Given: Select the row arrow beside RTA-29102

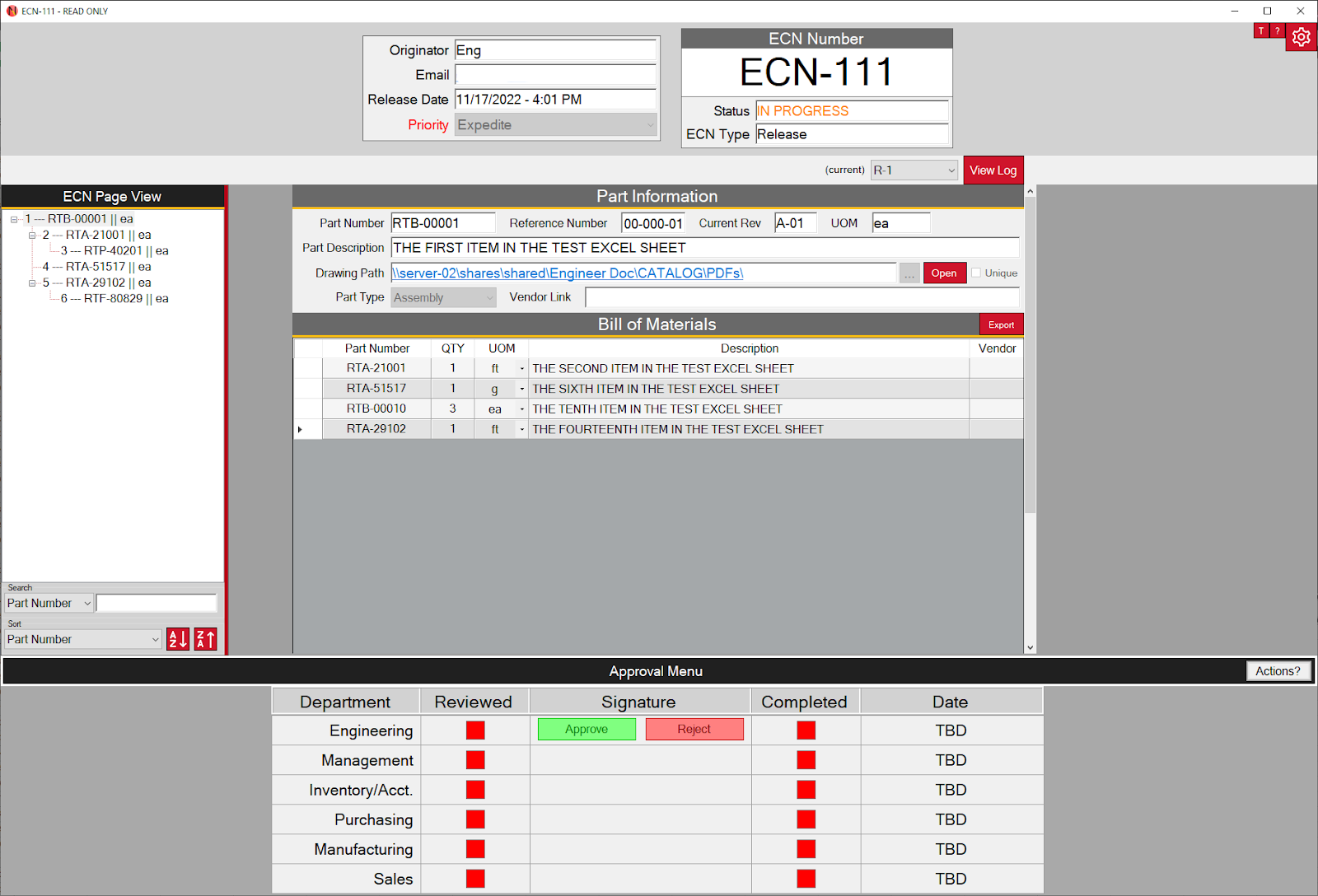Looking at the screenshot, I should click(x=301, y=429).
